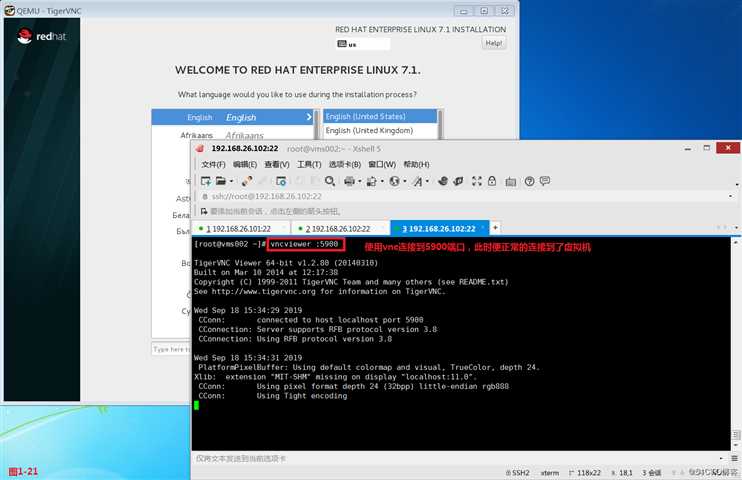The height and width of the screenshot is (480, 742).
Task: Click the arrow icon on the add-session hint bar
Action: (x=204, y=211)
